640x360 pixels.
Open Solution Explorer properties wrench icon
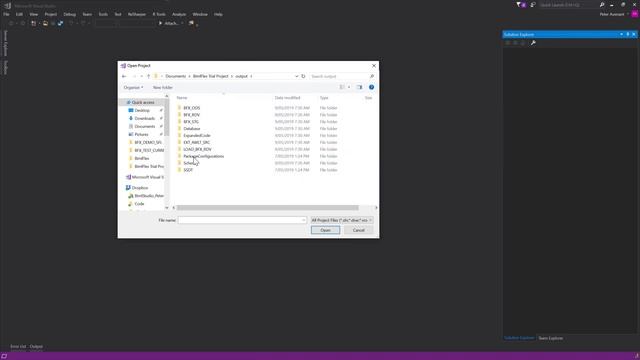click(x=533, y=43)
